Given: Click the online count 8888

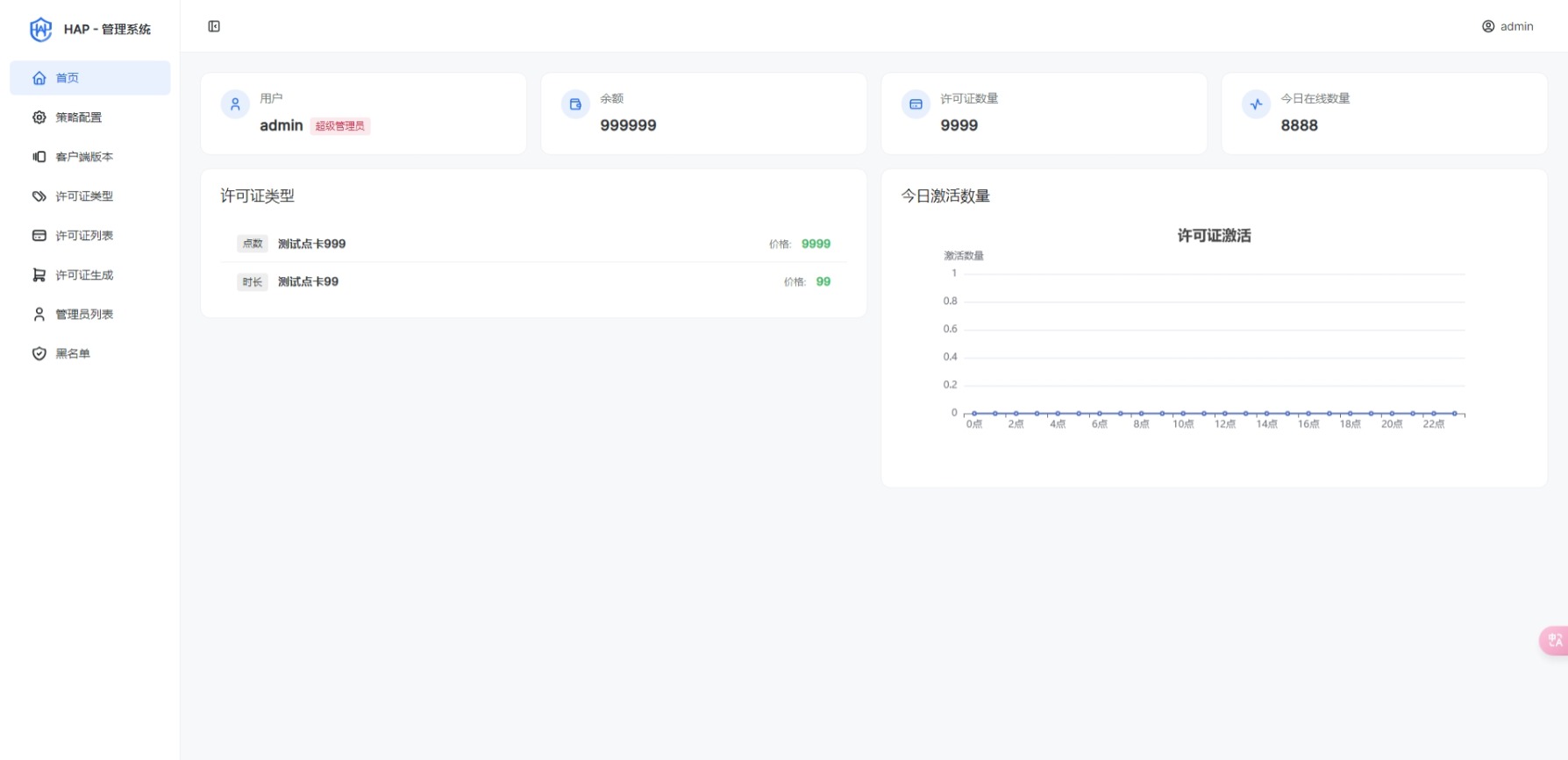Looking at the screenshot, I should tap(1299, 125).
